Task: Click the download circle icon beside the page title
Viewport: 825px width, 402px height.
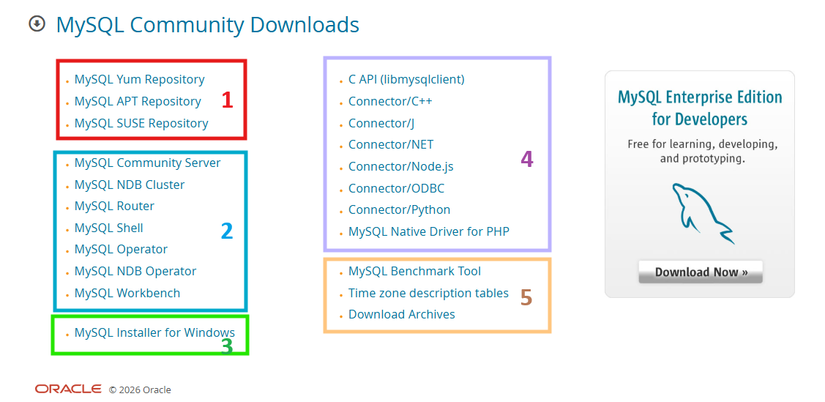Action: point(36,24)
